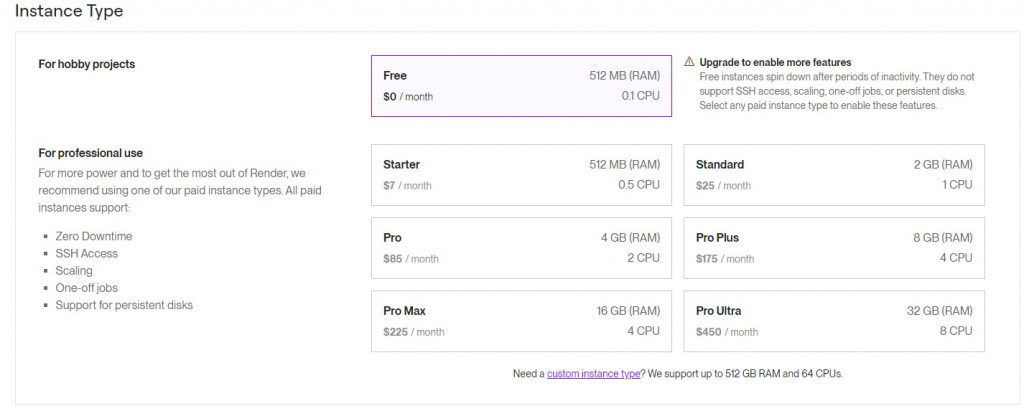Open the custom instance type link
This screenshot has height=411, width=1024.
pos(593,374)
